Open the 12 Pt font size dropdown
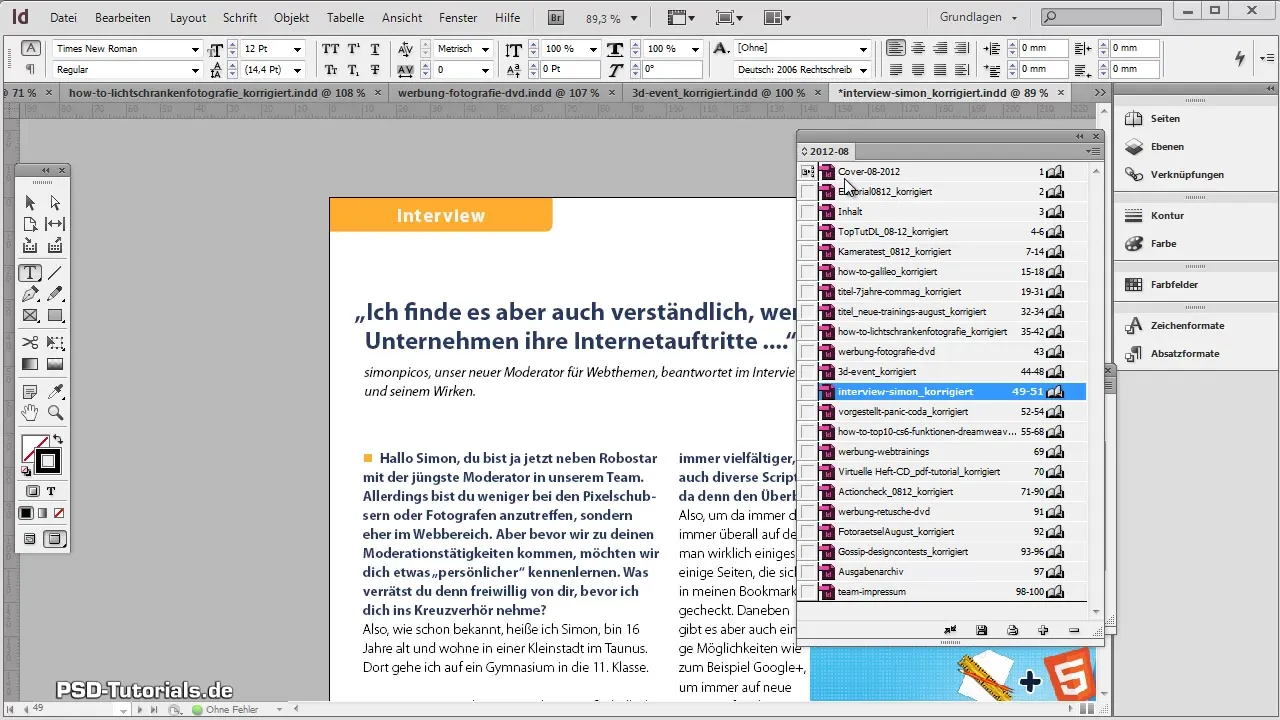 click(298, 49)
